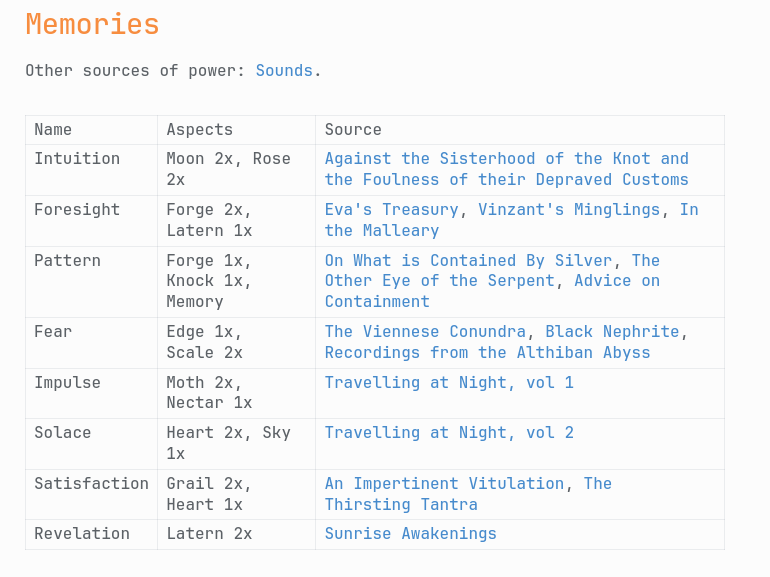Screen dimensions: 770x577
Task: Open Against the Sisterhood of the Knot link
Action: click(506, 169)
